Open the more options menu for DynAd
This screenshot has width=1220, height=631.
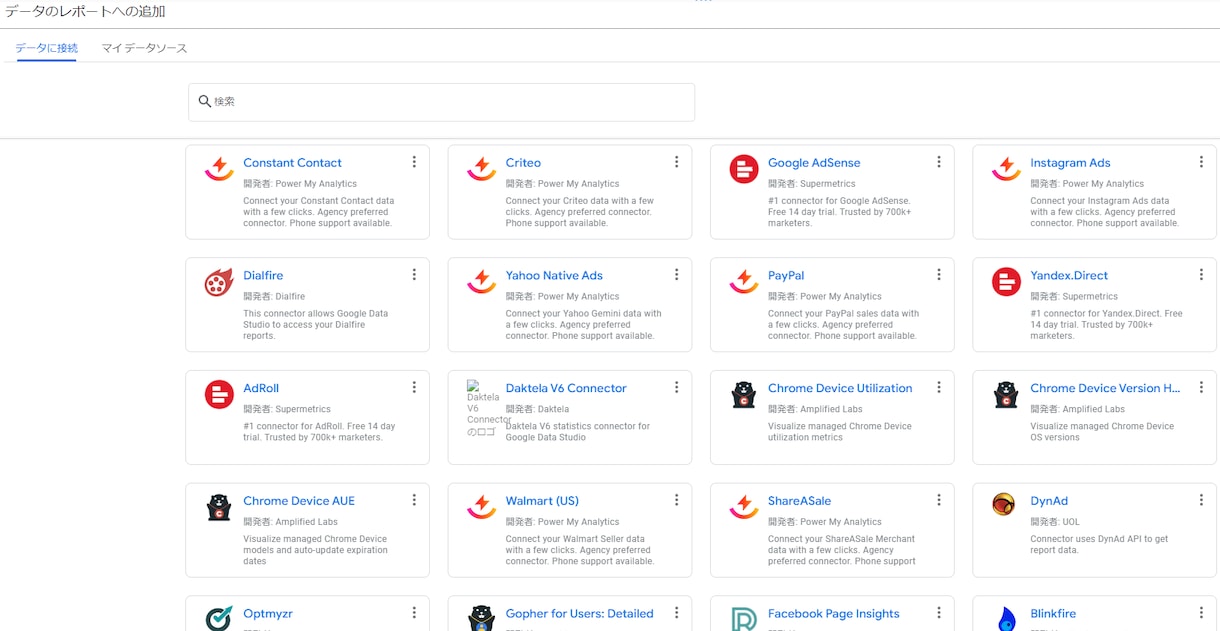[1201, 501]
